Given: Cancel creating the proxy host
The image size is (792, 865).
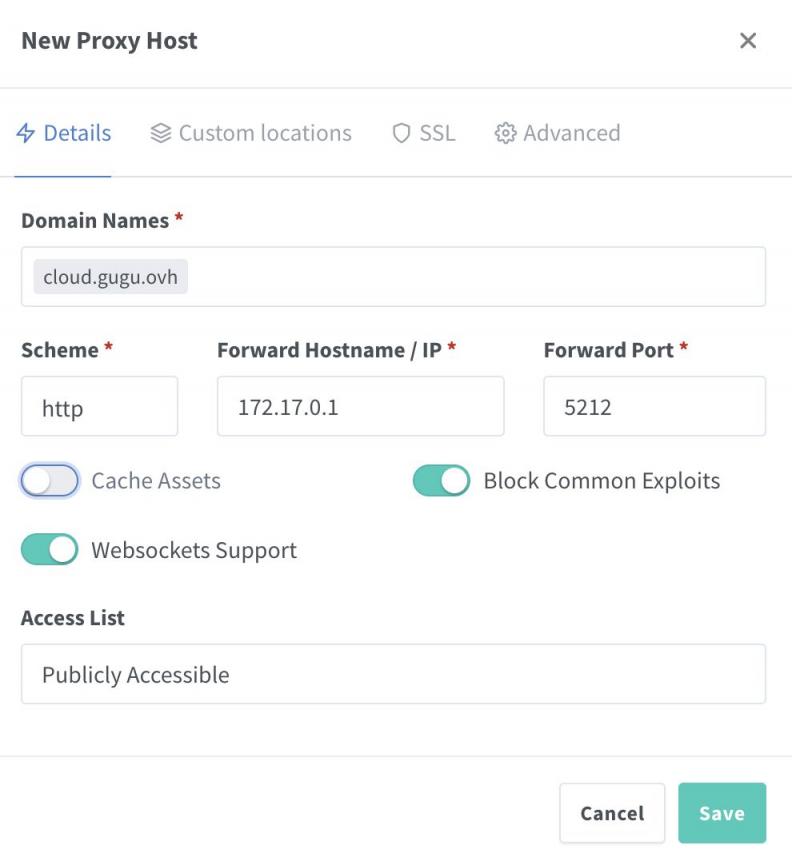Looking at the screenshot, I should pos(612,813).
